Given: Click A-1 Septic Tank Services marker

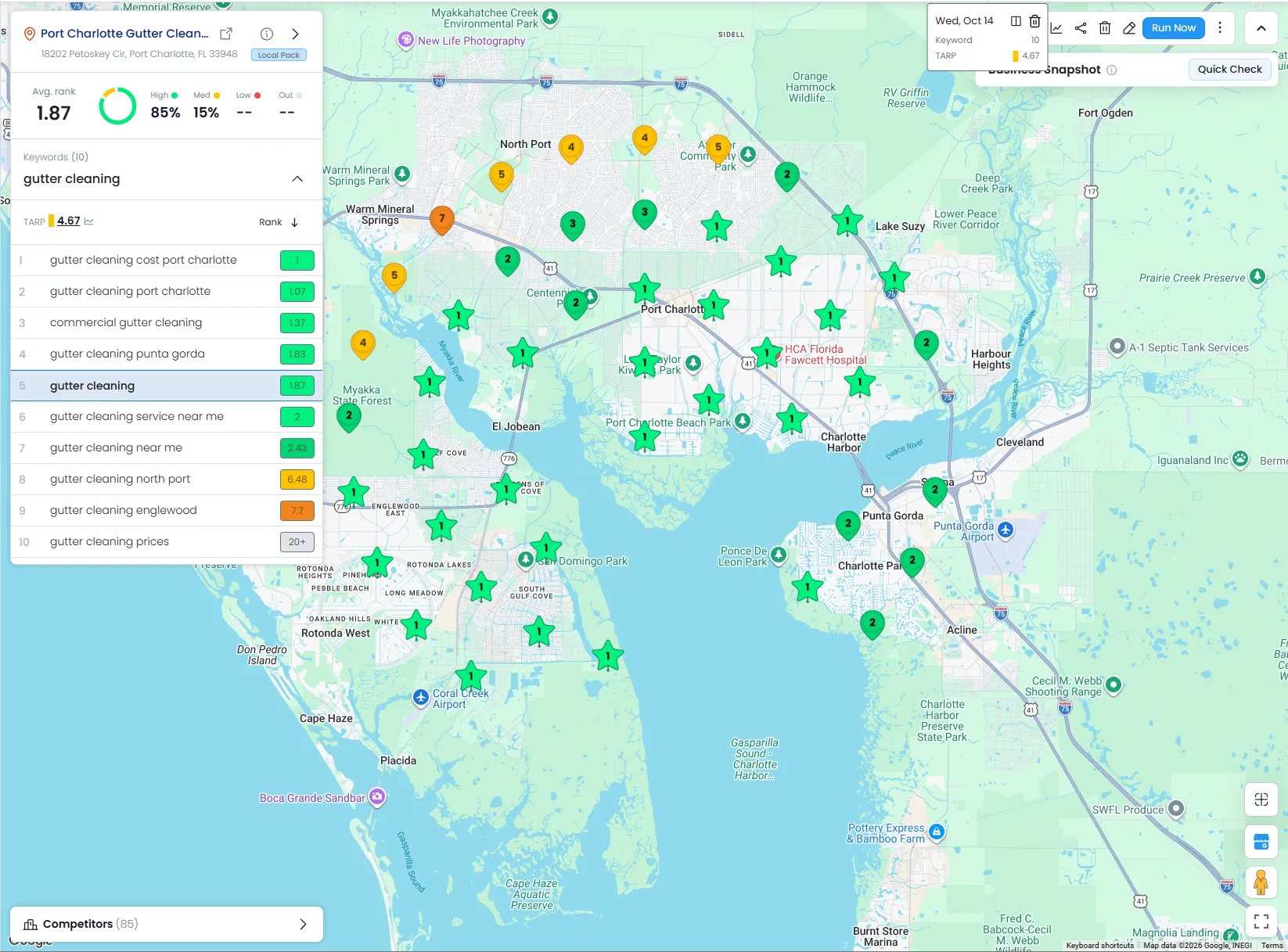Looking at the screenshot, I should (x=1117, y=347).
